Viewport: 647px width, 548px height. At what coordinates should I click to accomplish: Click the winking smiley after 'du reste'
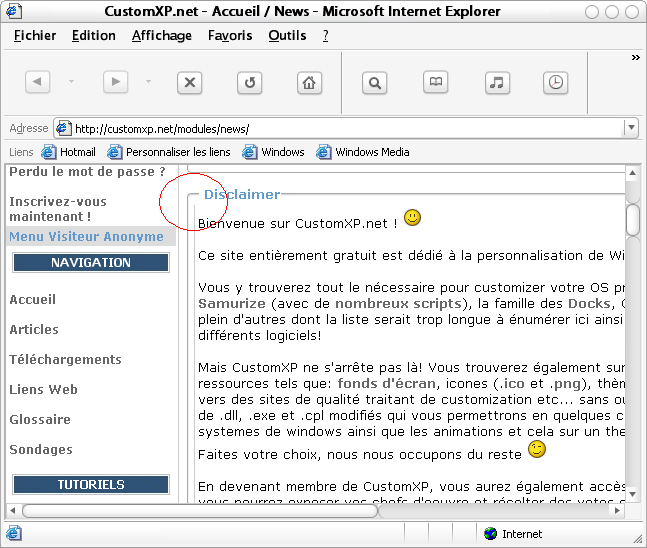click(x=537, y=449)
